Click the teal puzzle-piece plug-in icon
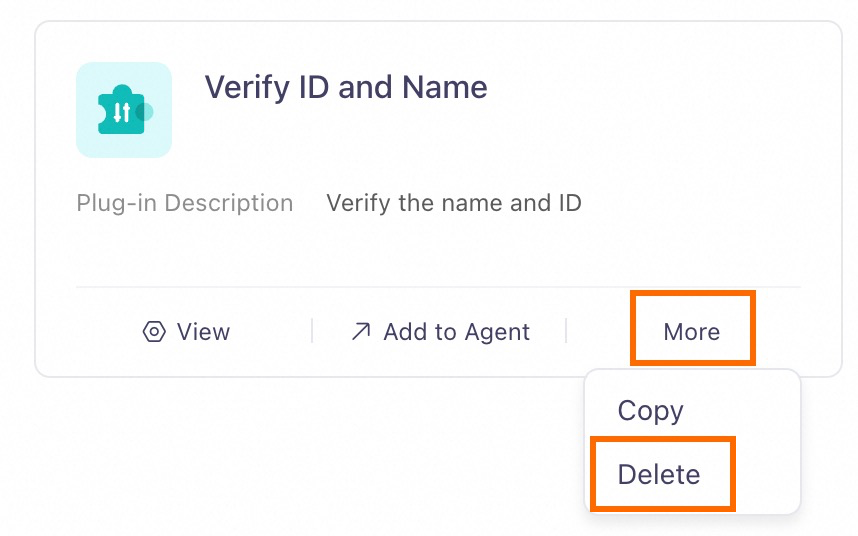 (122, 110)
